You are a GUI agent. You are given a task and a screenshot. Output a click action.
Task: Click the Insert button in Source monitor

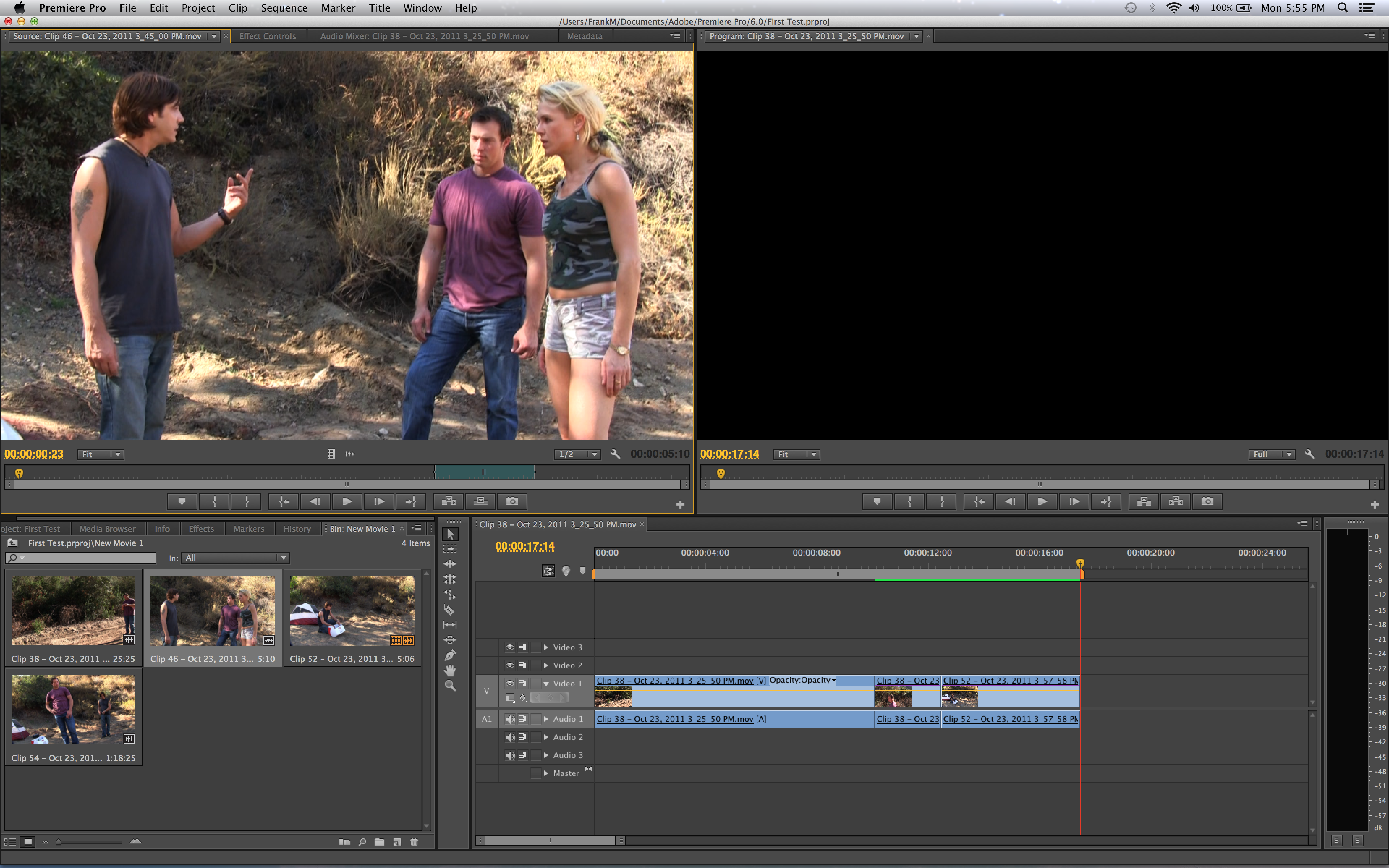coord(448,501)
